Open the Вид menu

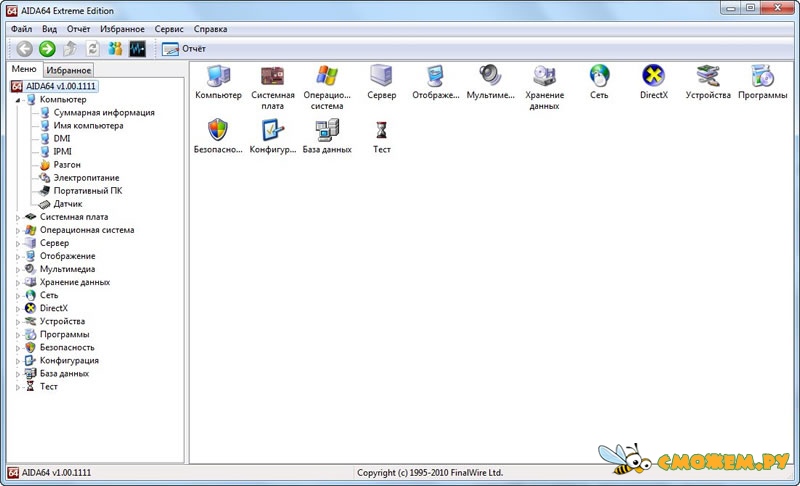(49, 29)
